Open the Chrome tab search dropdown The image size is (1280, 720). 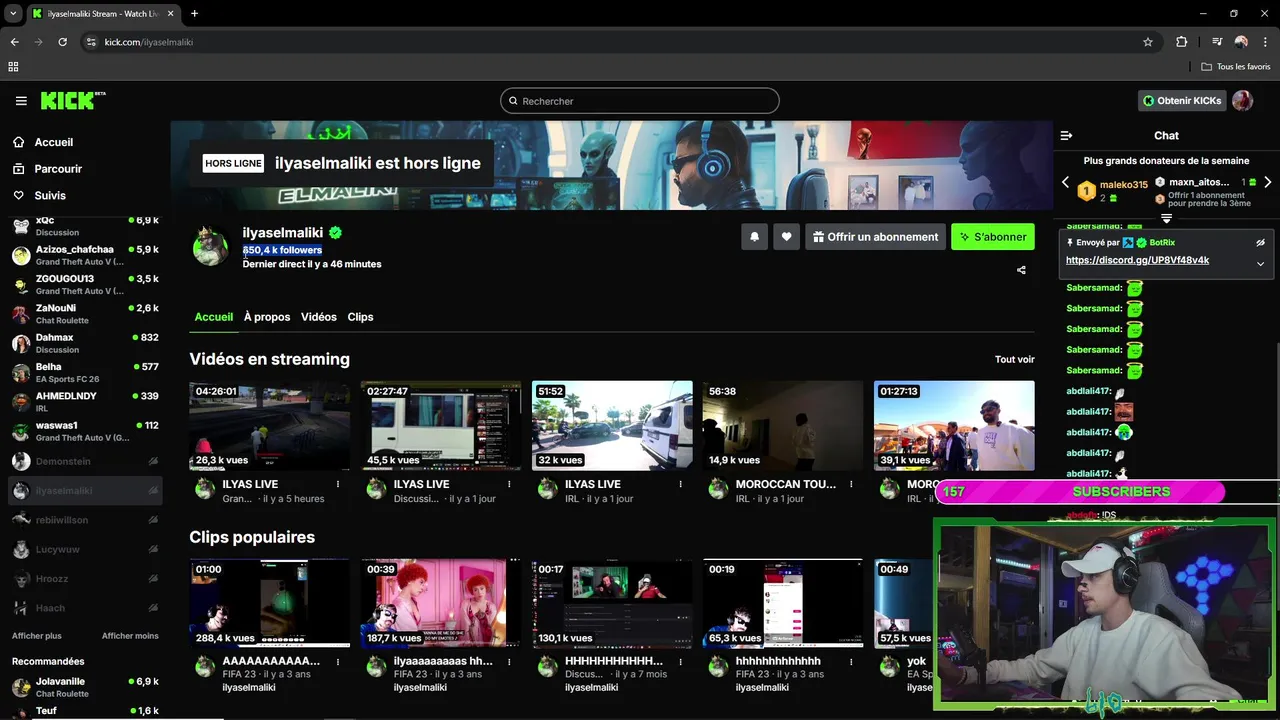(x=13, y=14)
